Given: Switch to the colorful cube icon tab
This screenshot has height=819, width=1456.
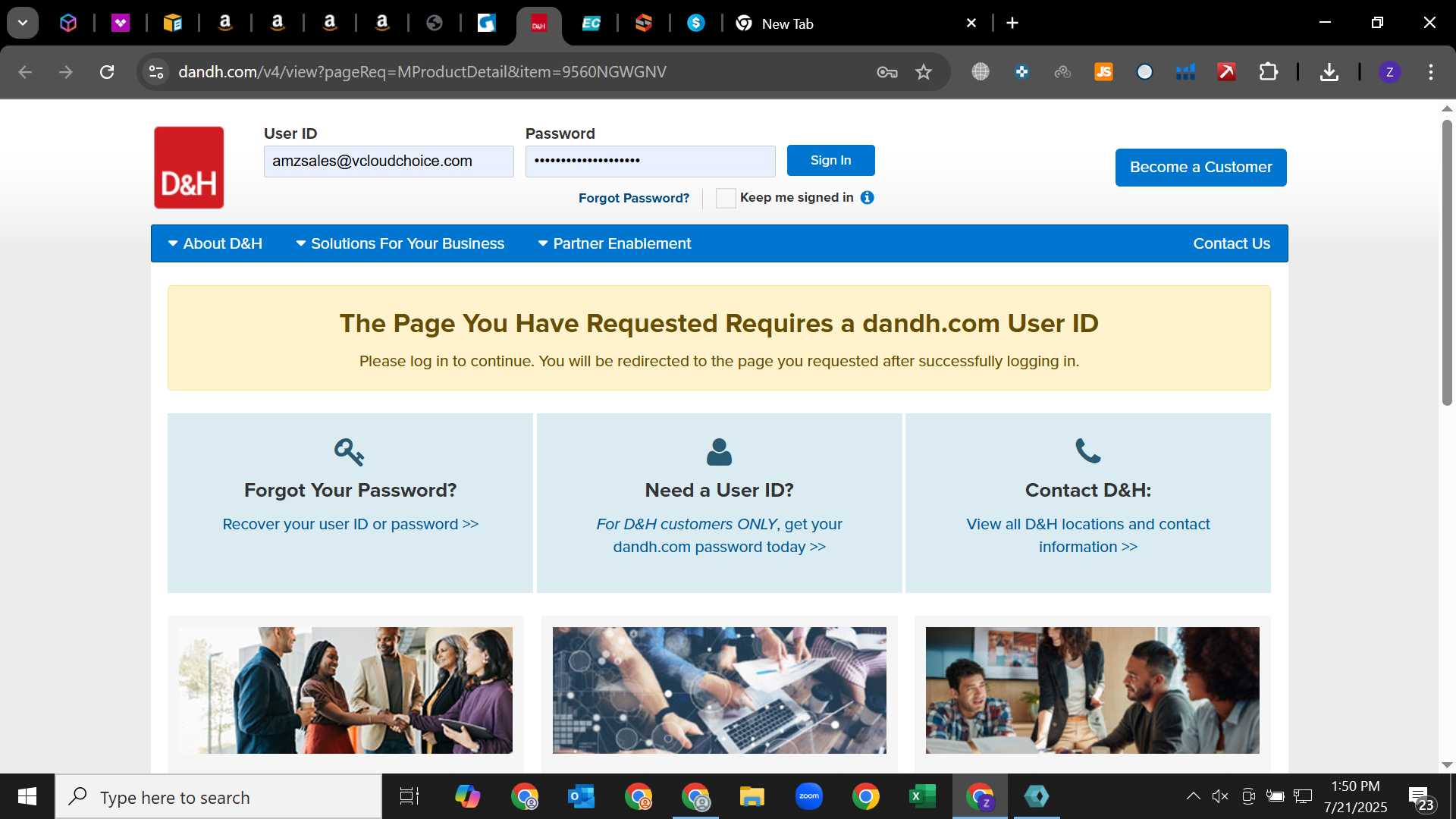Looking at the screenshot, I should point(68,24).
